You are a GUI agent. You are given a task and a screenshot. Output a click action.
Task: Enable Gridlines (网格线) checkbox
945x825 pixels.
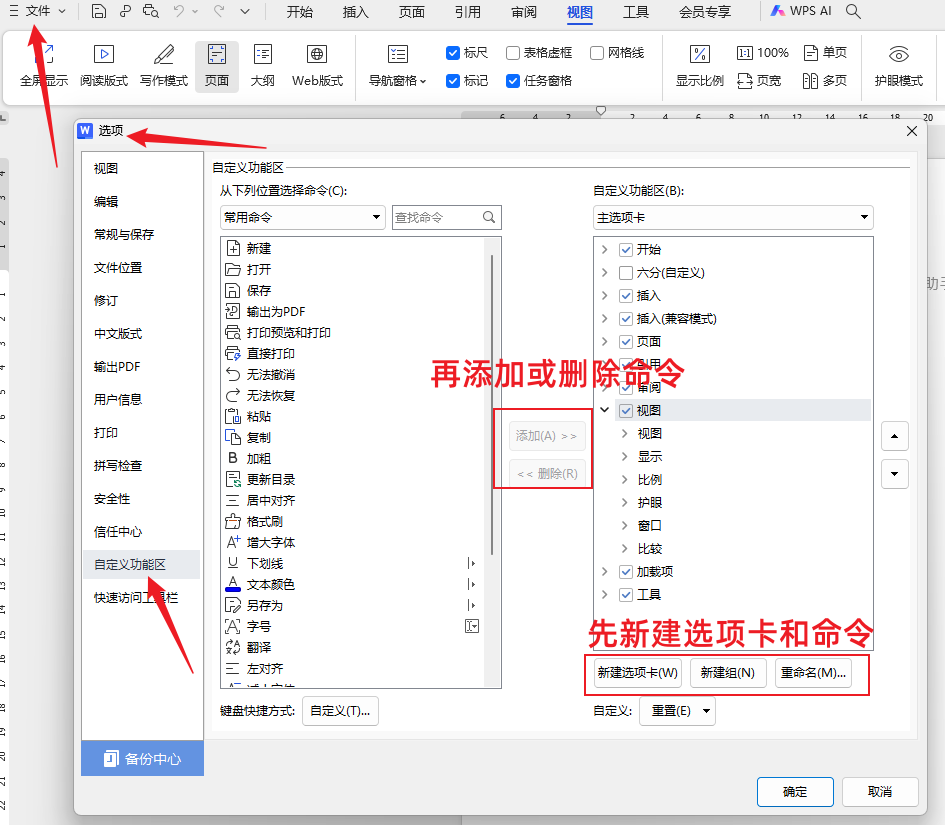[x=597, y=53]
